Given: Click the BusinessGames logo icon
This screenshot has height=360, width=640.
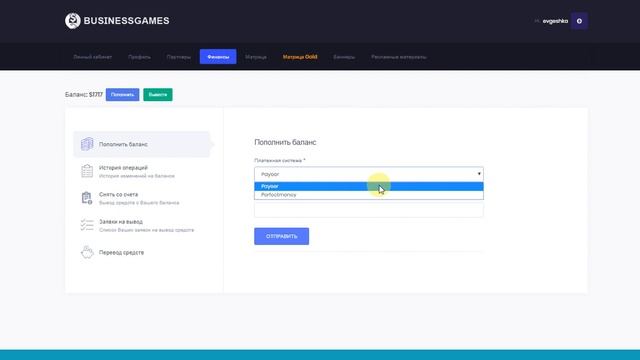Looking at the screenshot, I should tap(73, 21).
